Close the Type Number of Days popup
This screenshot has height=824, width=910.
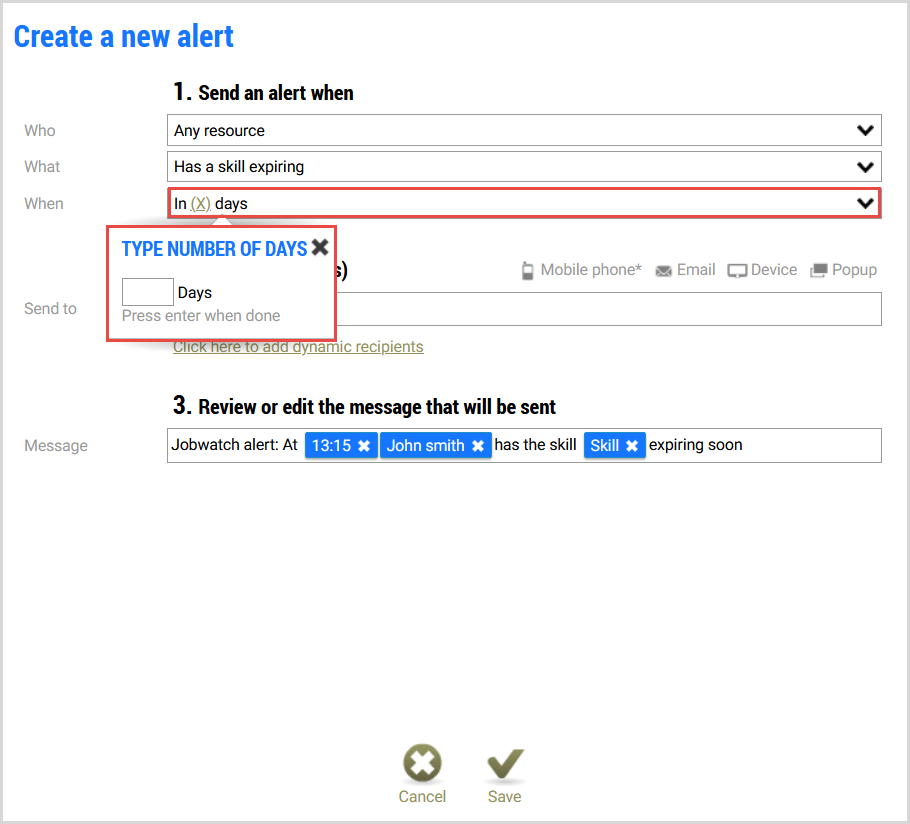pos(320,247)
